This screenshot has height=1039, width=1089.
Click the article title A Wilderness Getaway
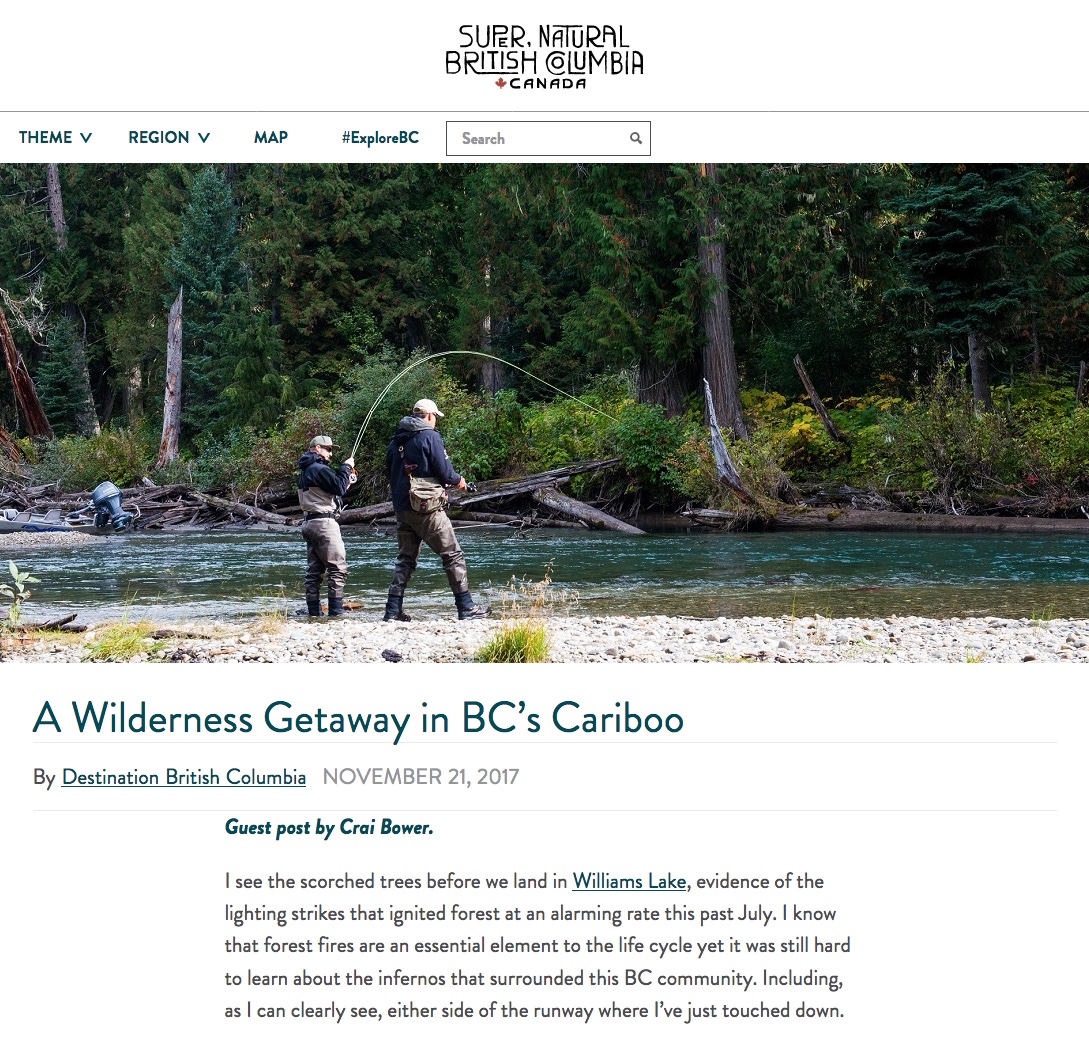tap(358, 718)
